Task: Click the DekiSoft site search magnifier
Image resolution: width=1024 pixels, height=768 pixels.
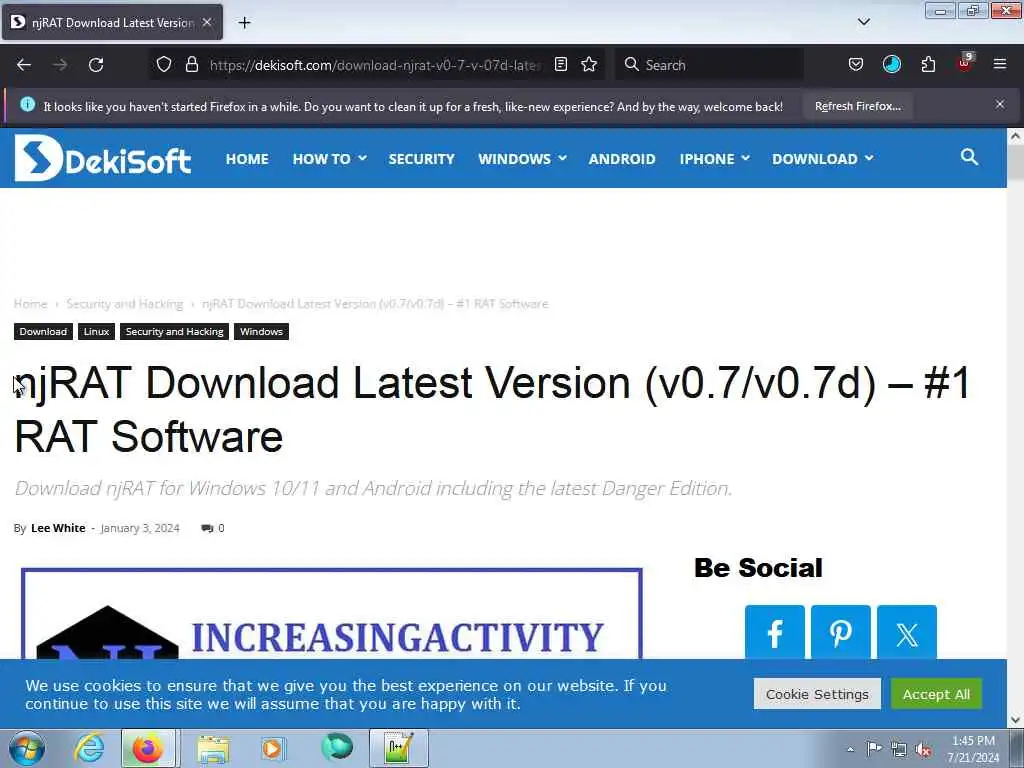Action: point(969,157)
